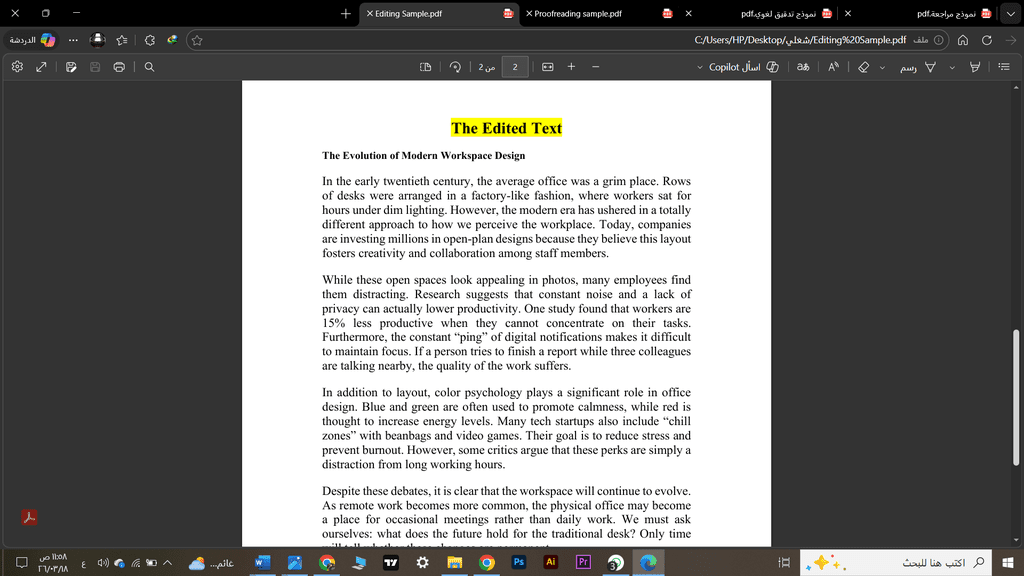Click The Edited Text heading
The image size is (1024, 576).
506,128
